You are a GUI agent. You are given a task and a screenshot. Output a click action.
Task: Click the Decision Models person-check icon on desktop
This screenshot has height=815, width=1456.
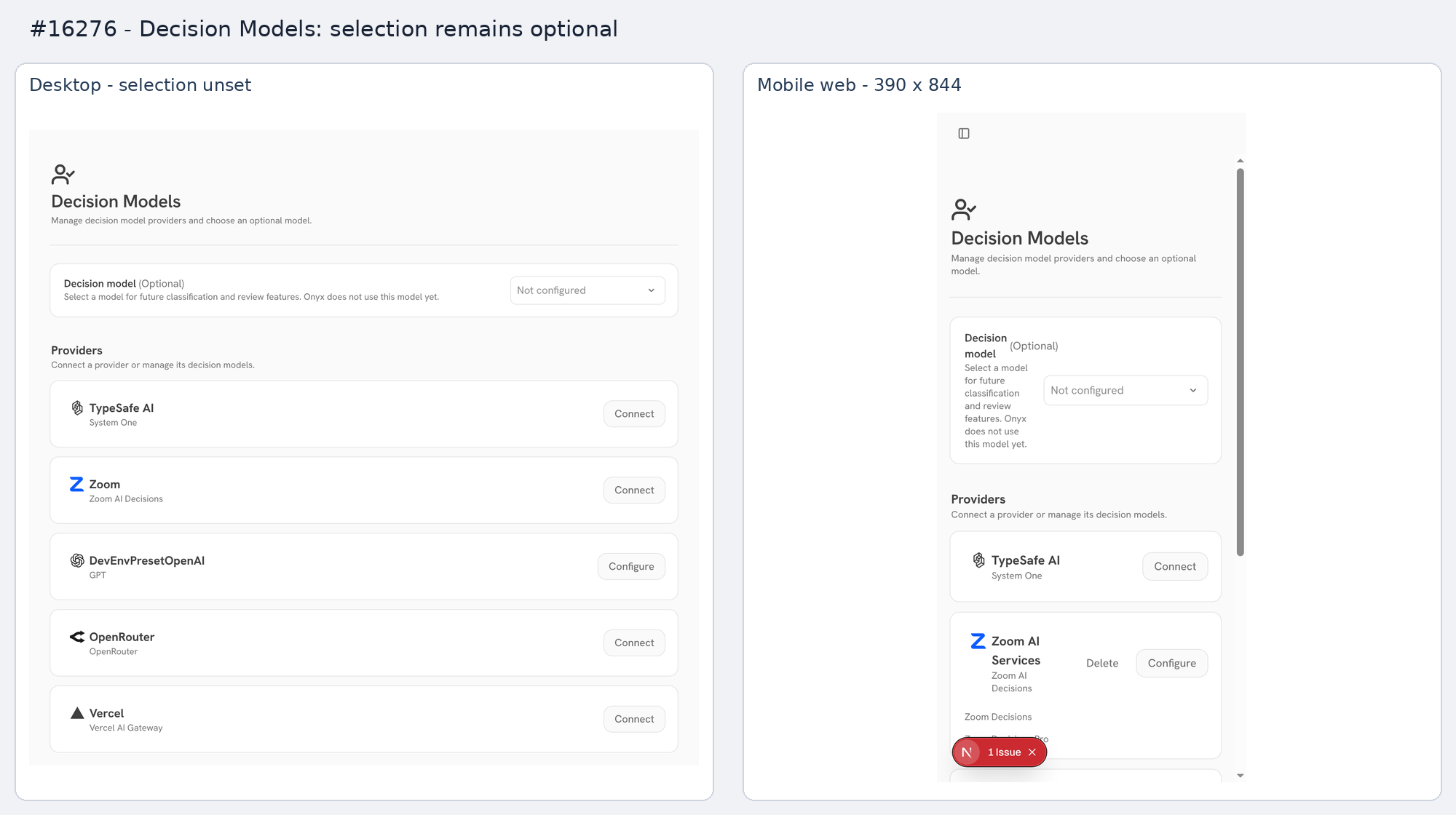click(63, 174)
